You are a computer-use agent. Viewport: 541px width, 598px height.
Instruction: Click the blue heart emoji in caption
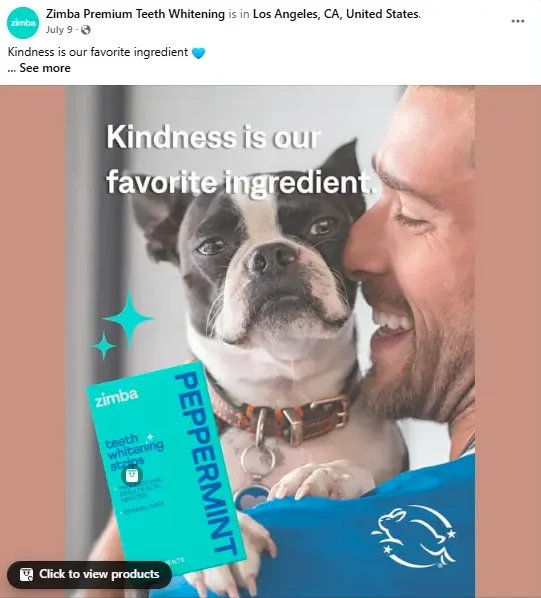click(x=198, y=53)
